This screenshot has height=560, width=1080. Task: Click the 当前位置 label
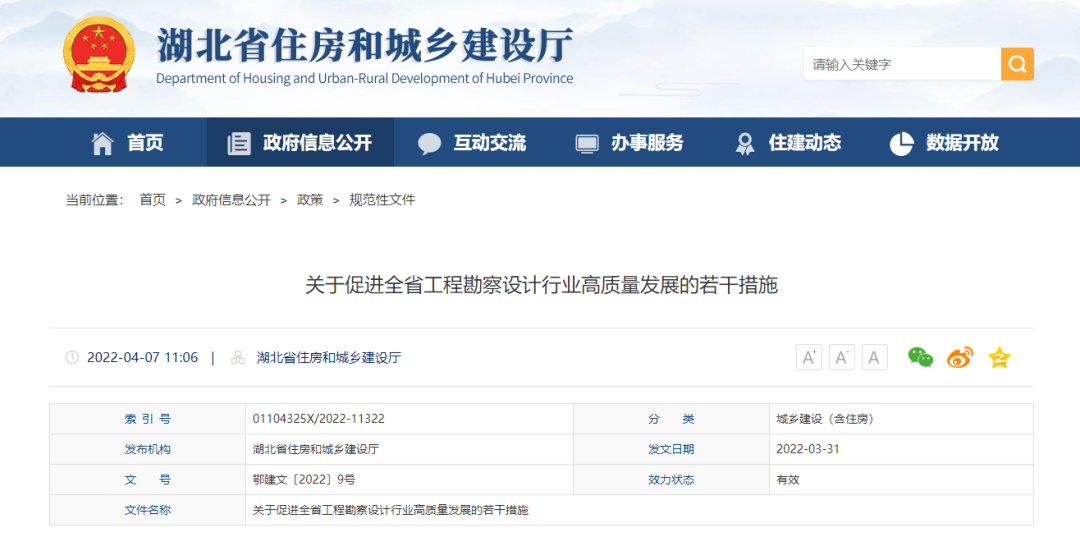pyautogui.click(x=94, y=200)
